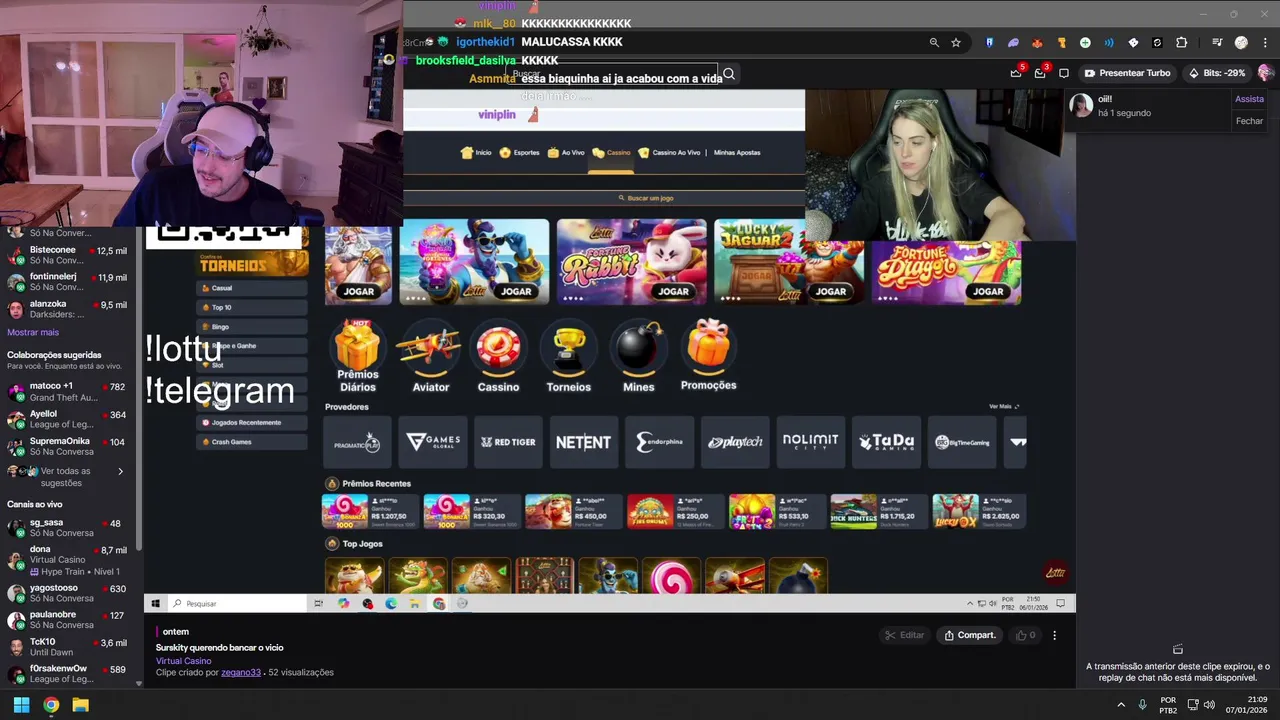1280x720 pixels.
Task: Select the Games Global provider logo
Action: coord(433,442)
